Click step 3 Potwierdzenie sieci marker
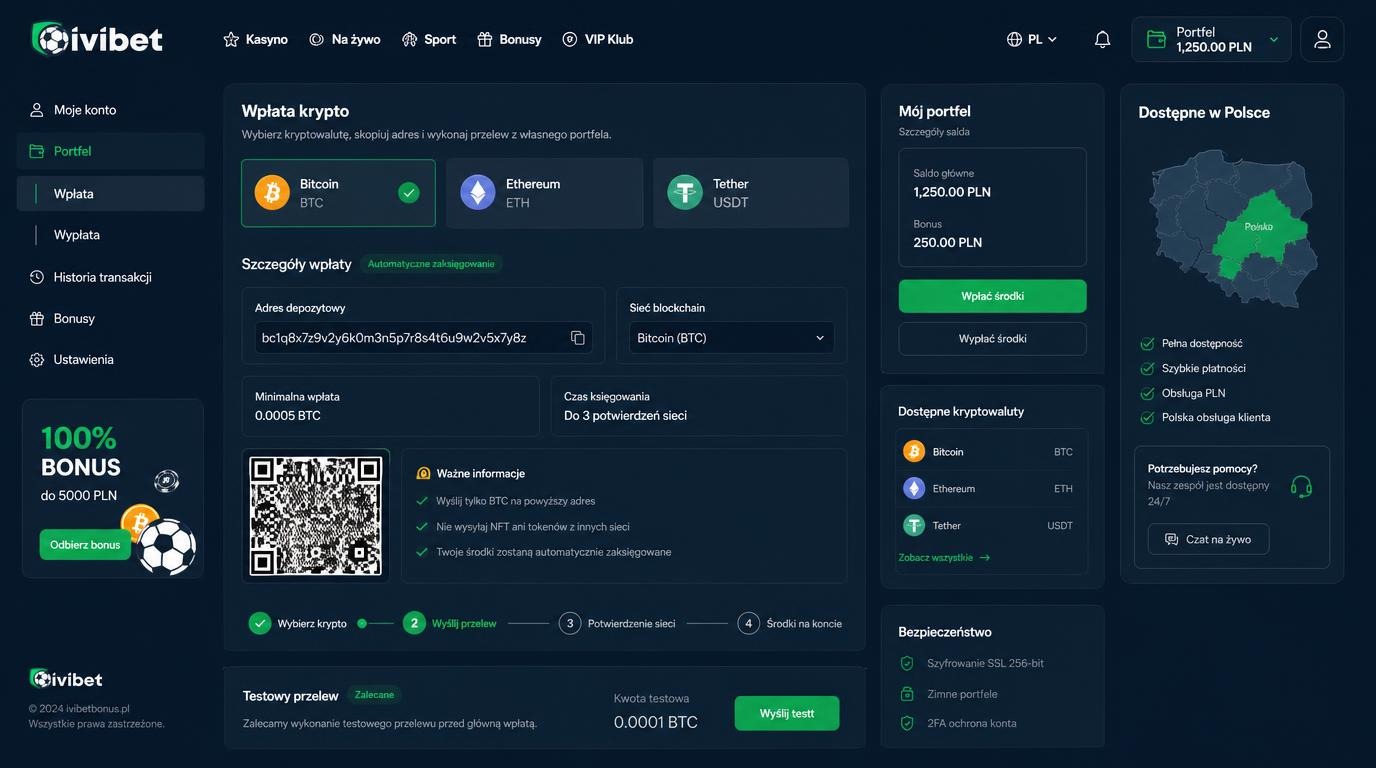Screen dimensions: 1376x768 point(570,623)
